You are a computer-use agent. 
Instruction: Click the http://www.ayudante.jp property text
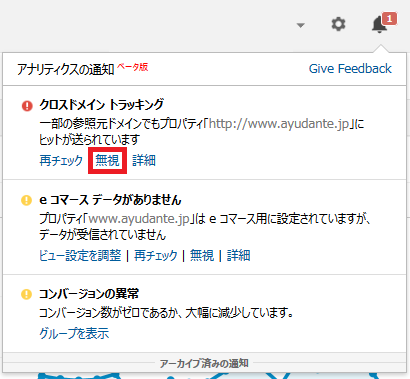pos(279,124)
